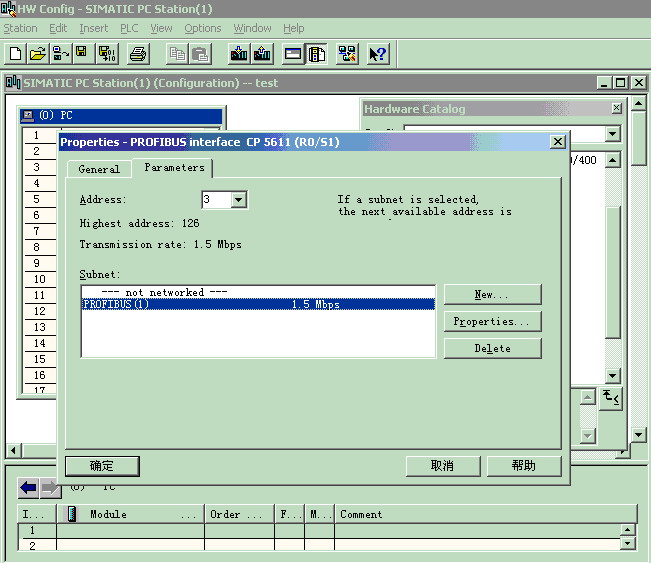The height and width of the screenshot is (563, 651).
Task: Click the Delete subnet button
Action: click(492, 348)
